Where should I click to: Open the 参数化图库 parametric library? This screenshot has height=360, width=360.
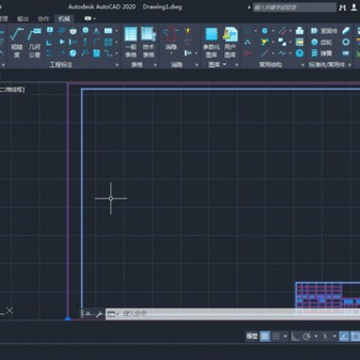[x=212, y=43]
